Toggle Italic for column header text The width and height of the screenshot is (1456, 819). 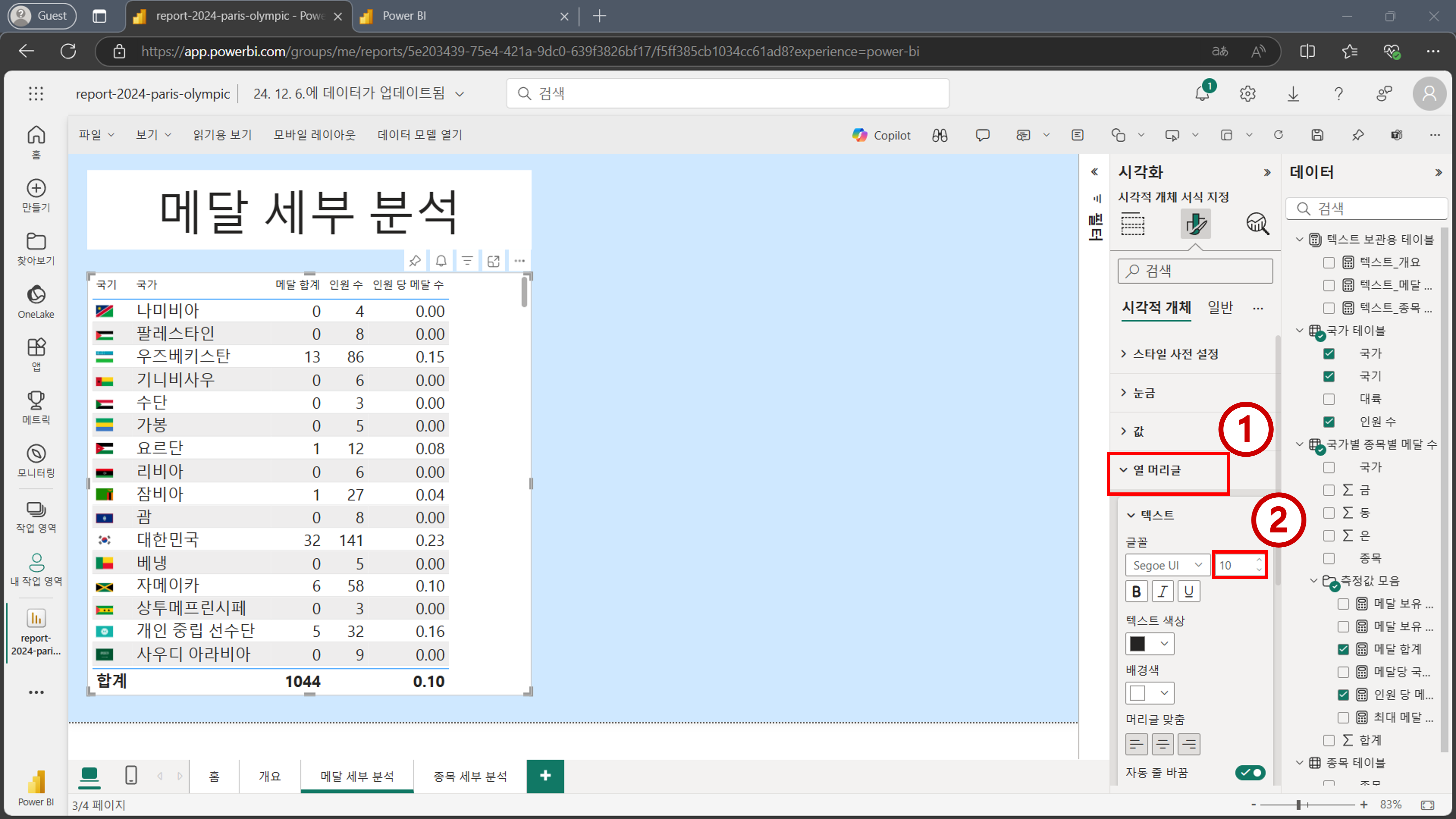pos(1163,591)
